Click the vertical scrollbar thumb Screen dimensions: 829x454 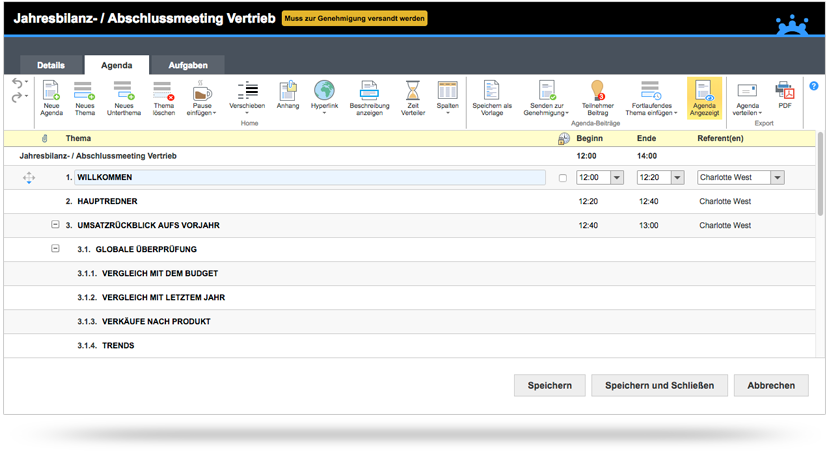pos(821,174)
